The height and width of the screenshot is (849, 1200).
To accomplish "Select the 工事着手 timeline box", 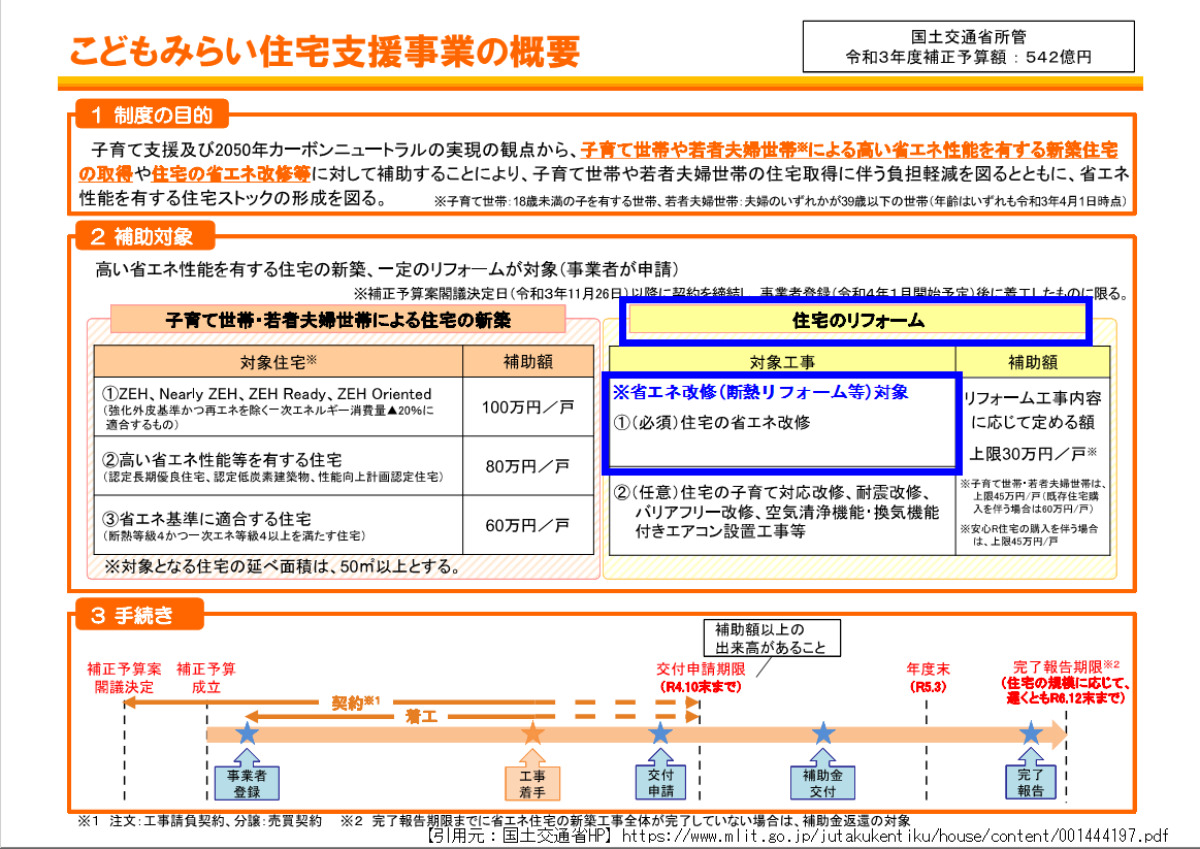I will pos(533,782).
